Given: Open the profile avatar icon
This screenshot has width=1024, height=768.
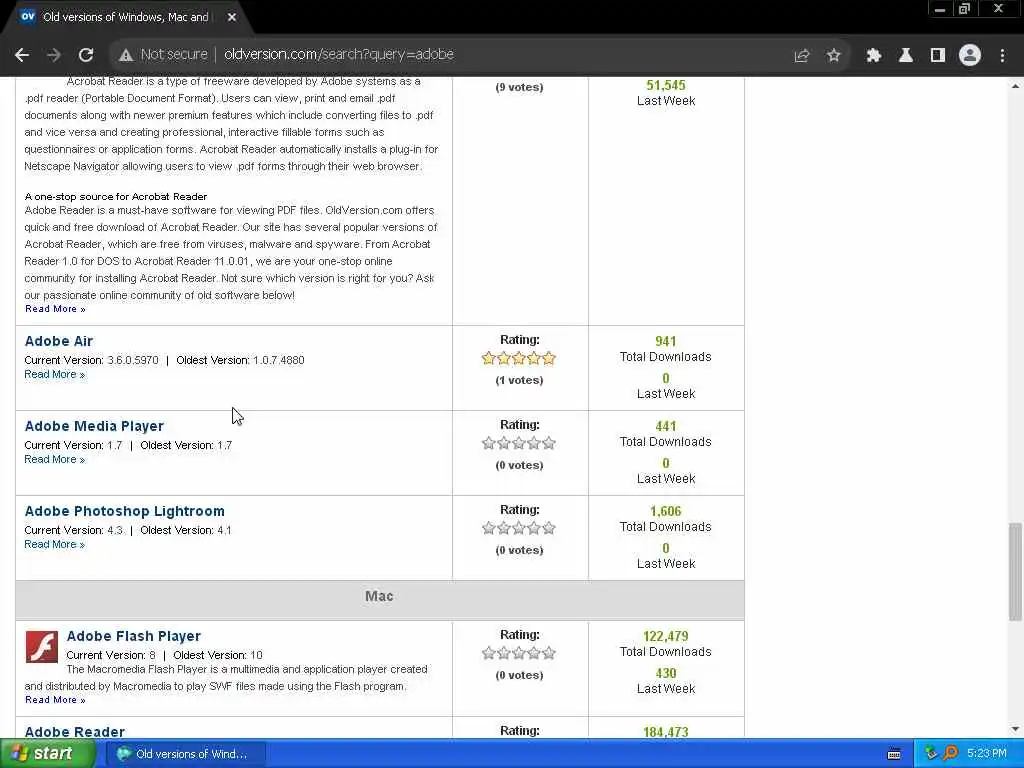Looking at the screenshot, I should [970, 56].
